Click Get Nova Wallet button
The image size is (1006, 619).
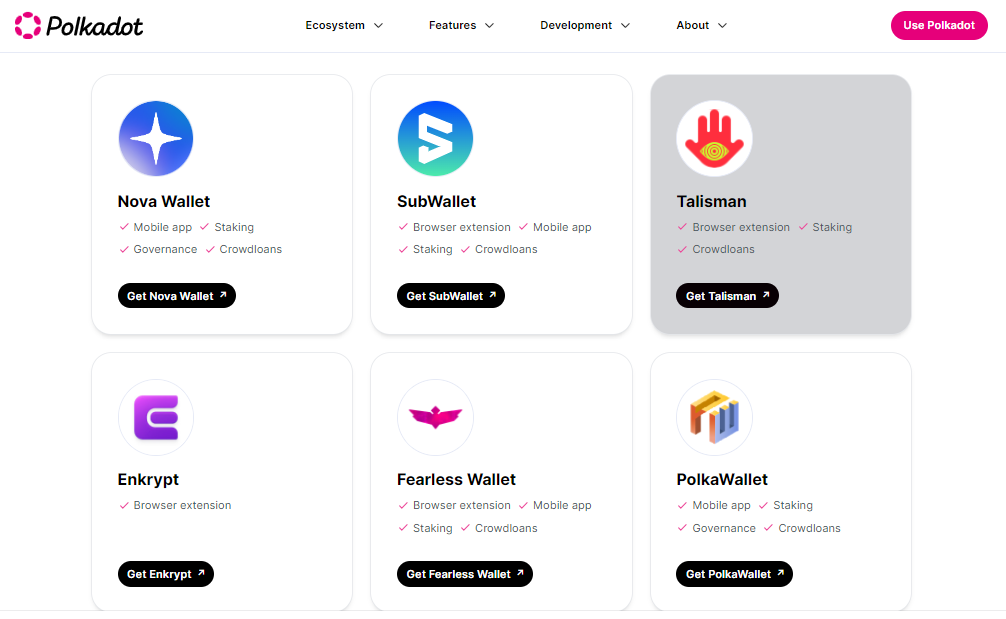click(176, 296)
